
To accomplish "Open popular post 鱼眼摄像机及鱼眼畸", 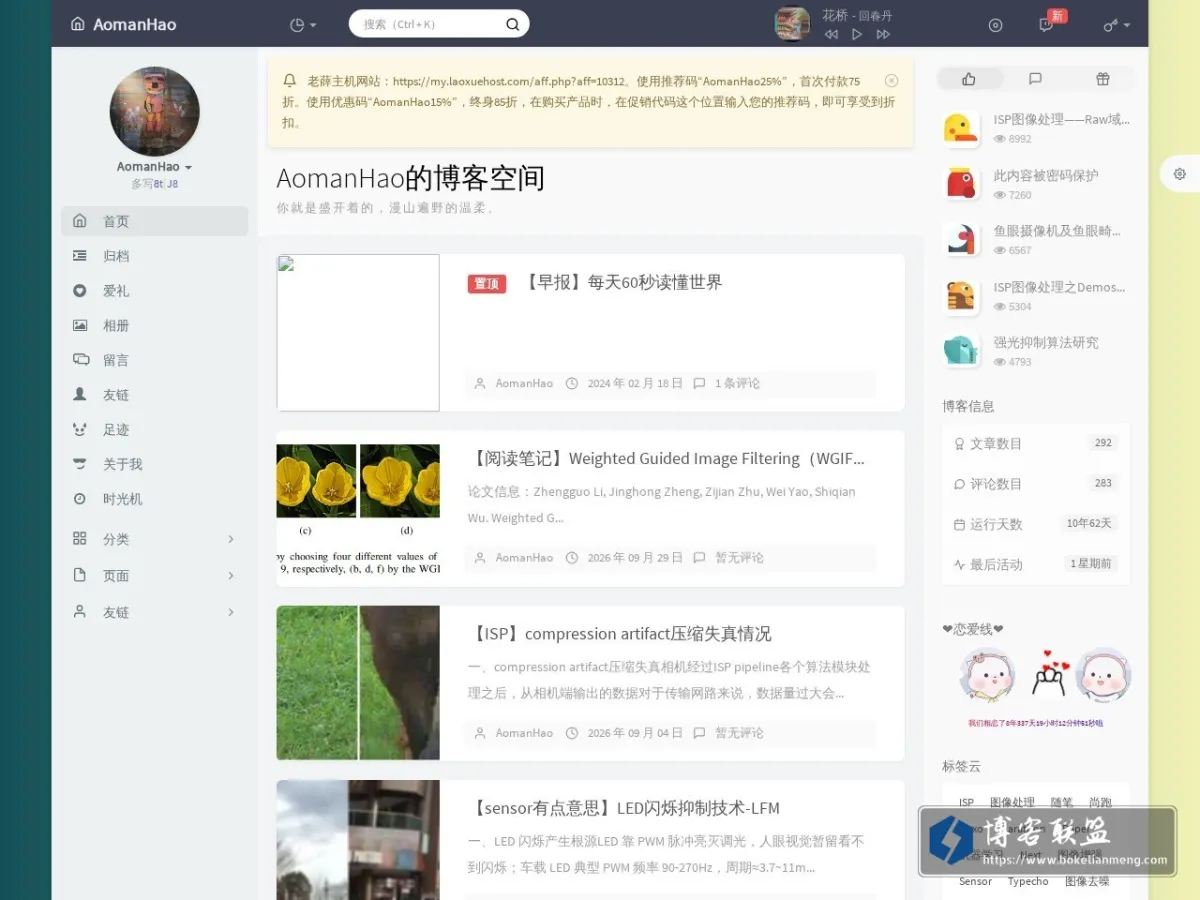I will 1057,230.
